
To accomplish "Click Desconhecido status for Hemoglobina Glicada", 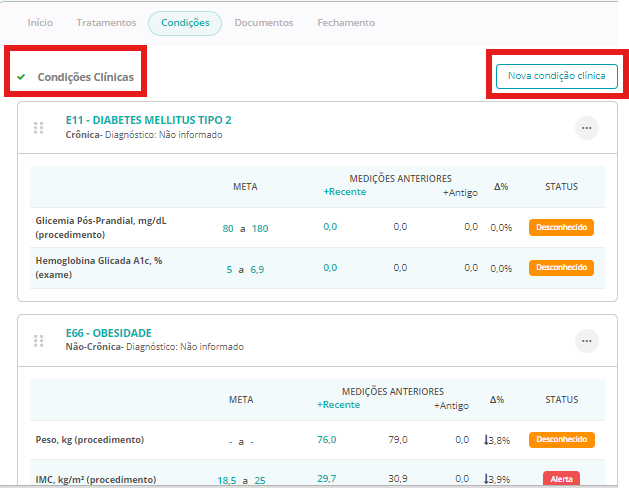I will (x=561, y=268).
